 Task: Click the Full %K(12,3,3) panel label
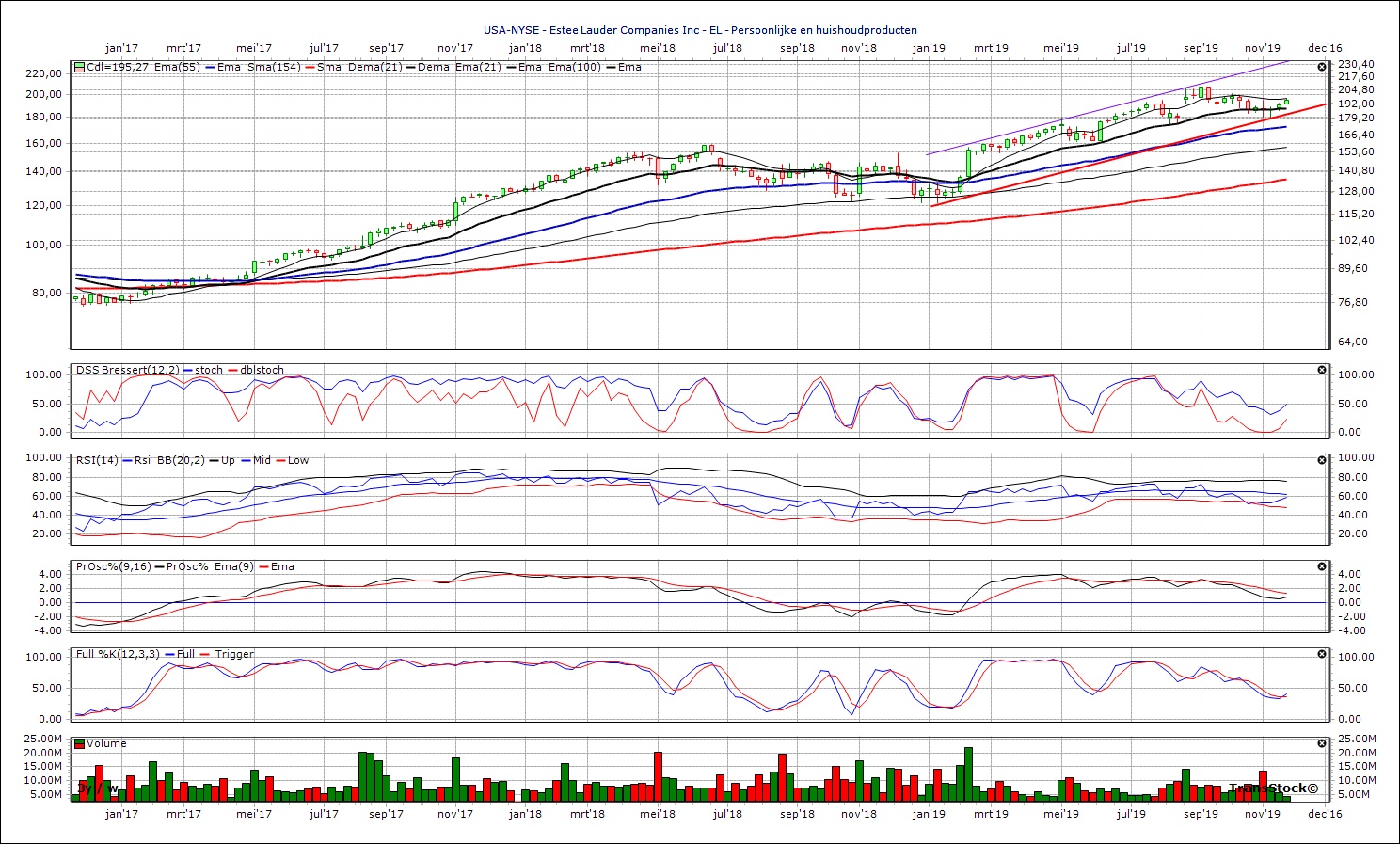(119, 654)
